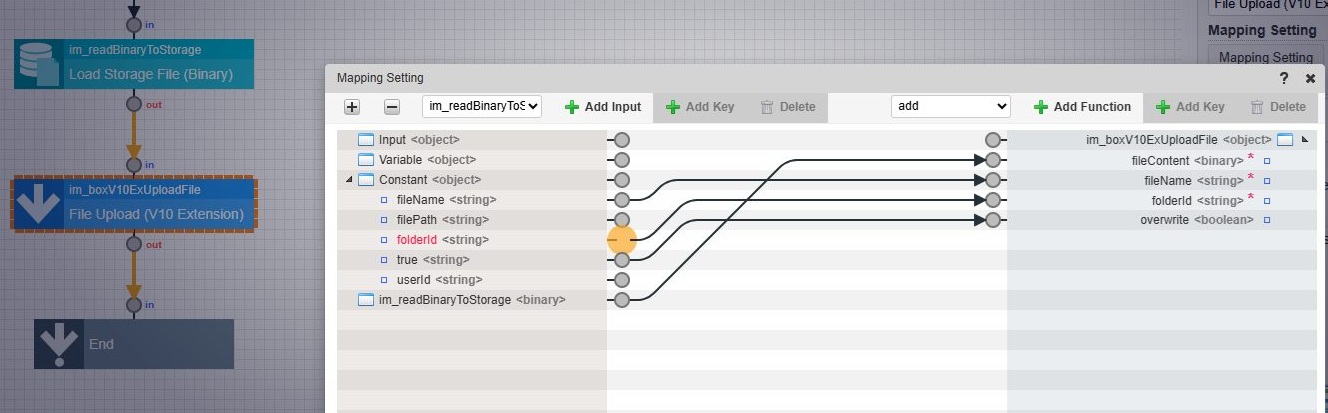Close the Mapping Setting dialog
This screenshot has height=413, width=1328.
point(1310,78)
